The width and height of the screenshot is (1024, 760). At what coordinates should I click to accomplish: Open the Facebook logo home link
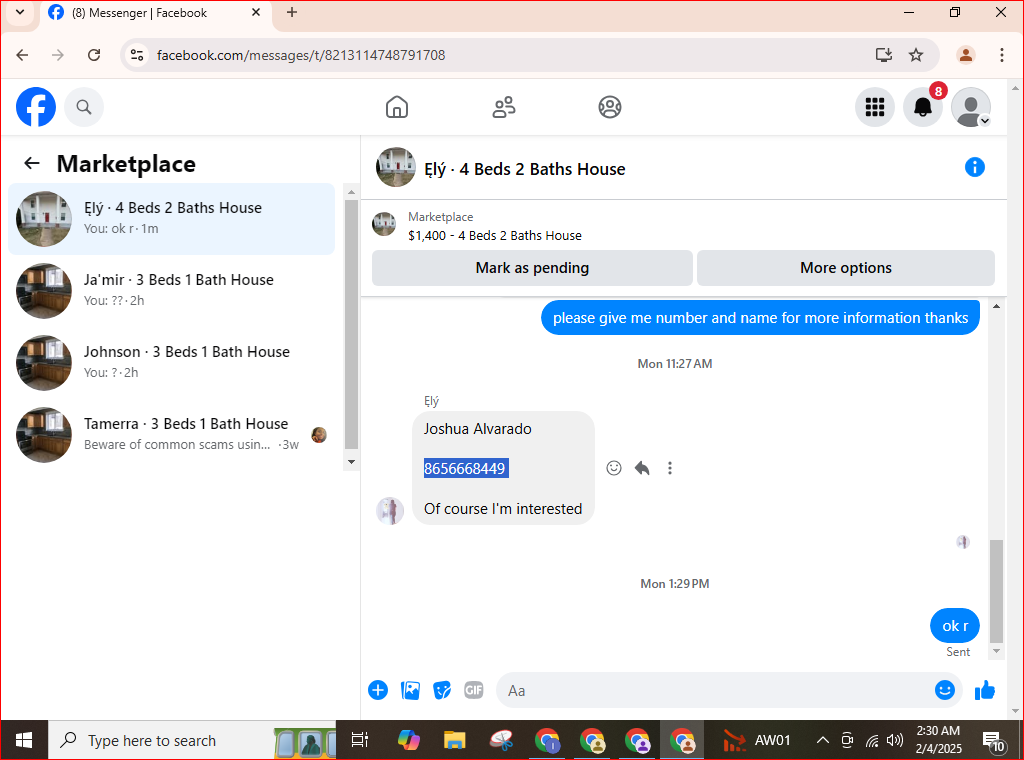[x=36, y=107]
